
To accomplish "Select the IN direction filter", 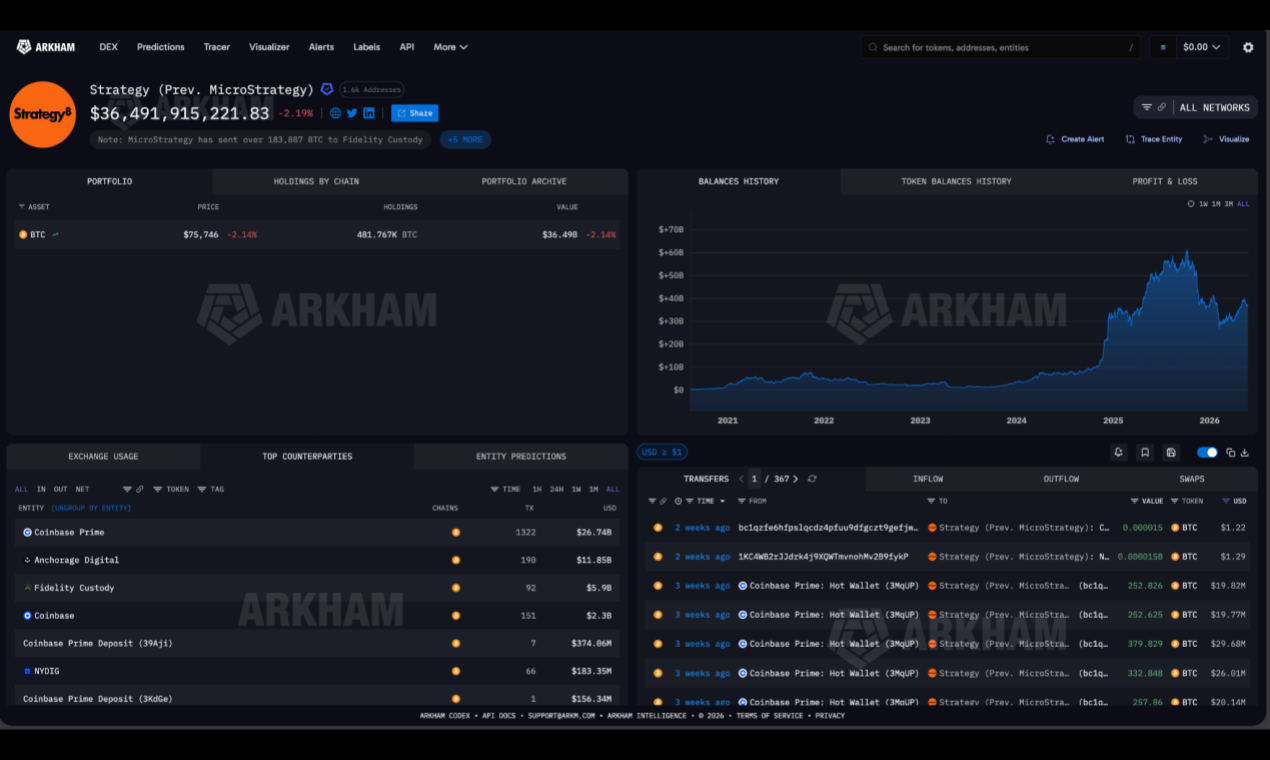I will click(41, 489).
